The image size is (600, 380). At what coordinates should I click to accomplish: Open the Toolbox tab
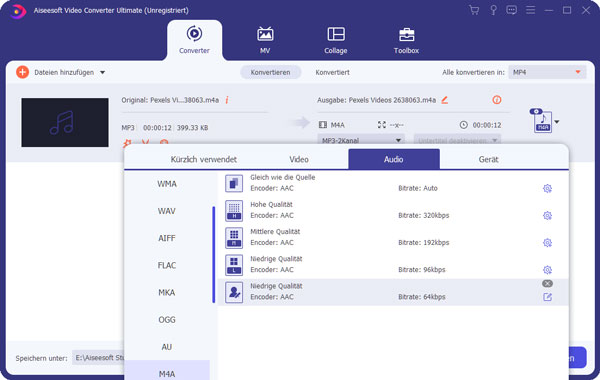406,40
